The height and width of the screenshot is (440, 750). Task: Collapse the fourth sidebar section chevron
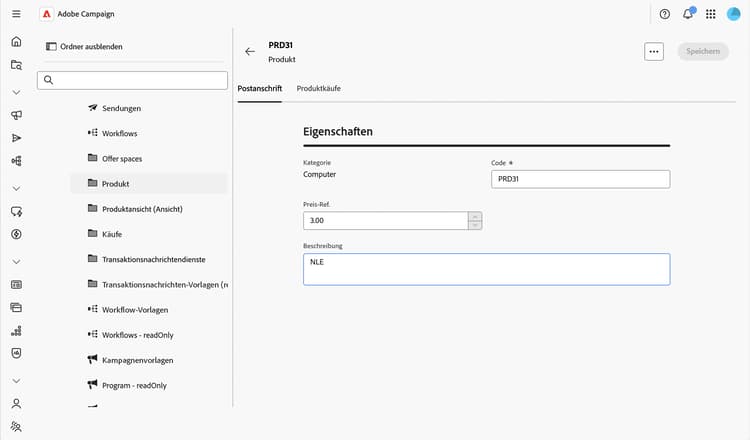(x=16, y=381)
